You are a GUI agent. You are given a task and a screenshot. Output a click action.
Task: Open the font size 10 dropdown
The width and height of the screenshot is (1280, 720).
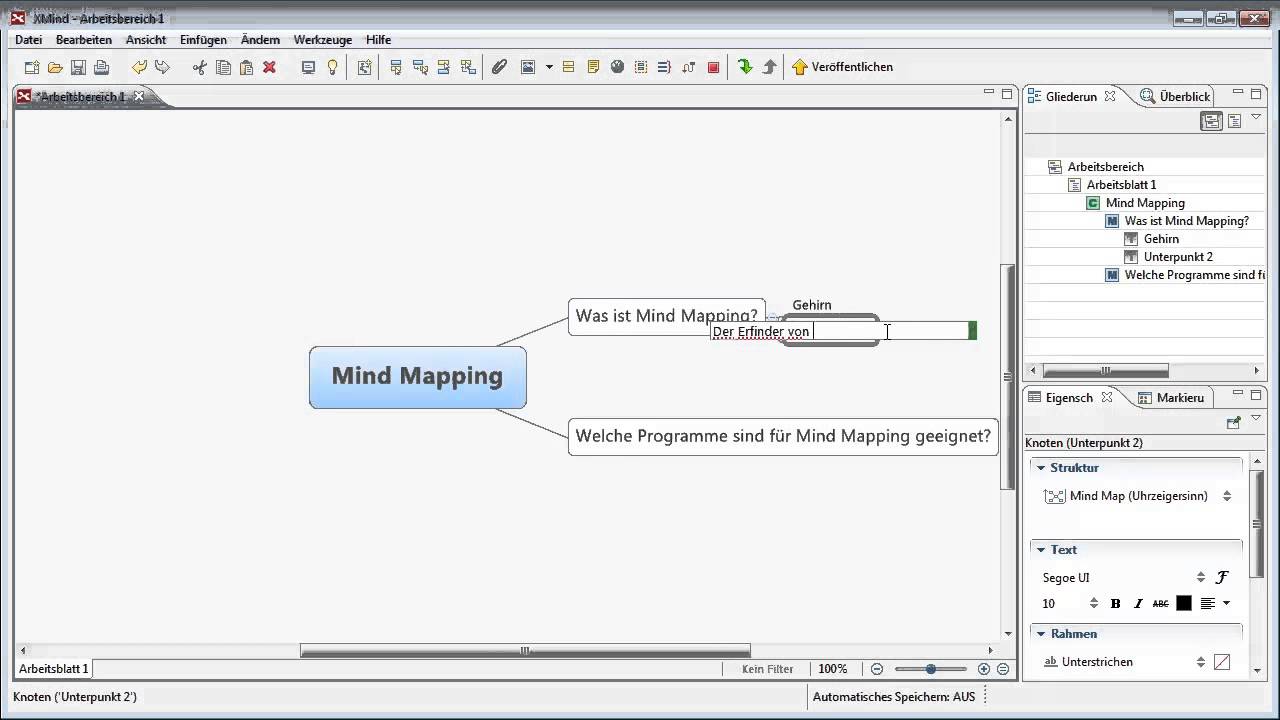click(x=1093, y=603)
